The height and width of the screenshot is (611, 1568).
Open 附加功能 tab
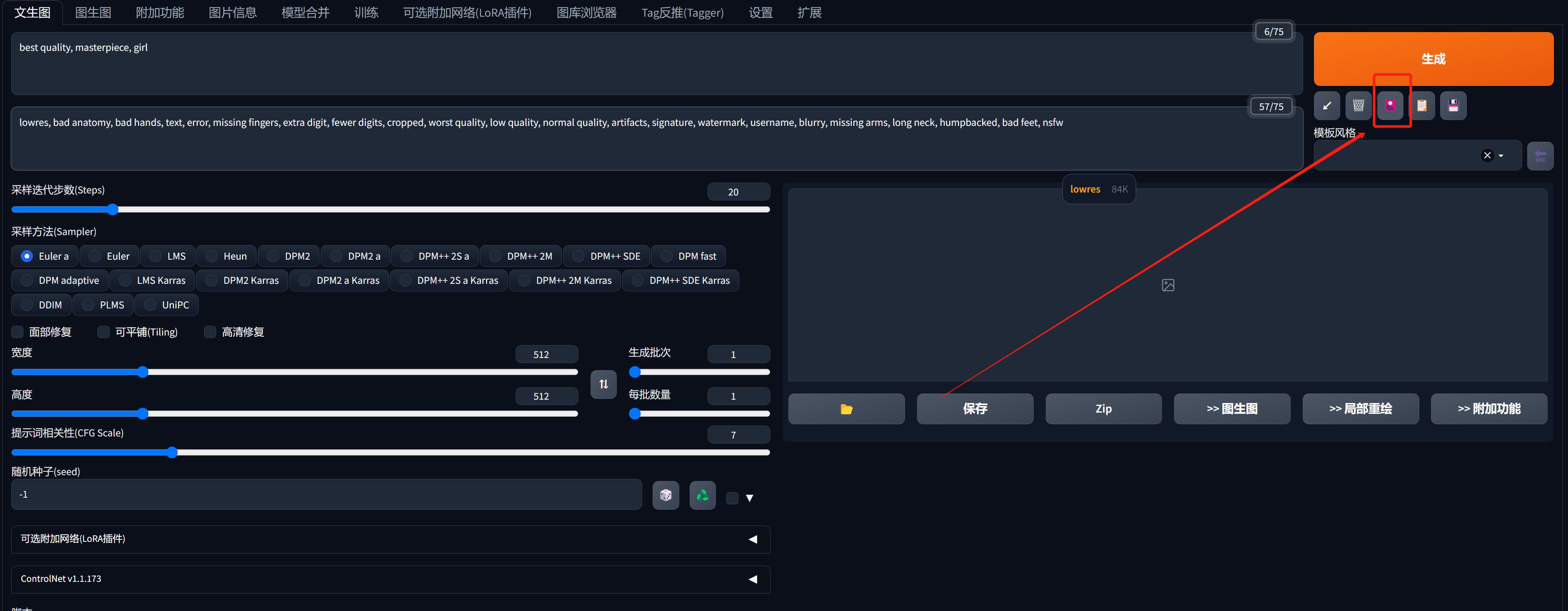coord(160,12)
